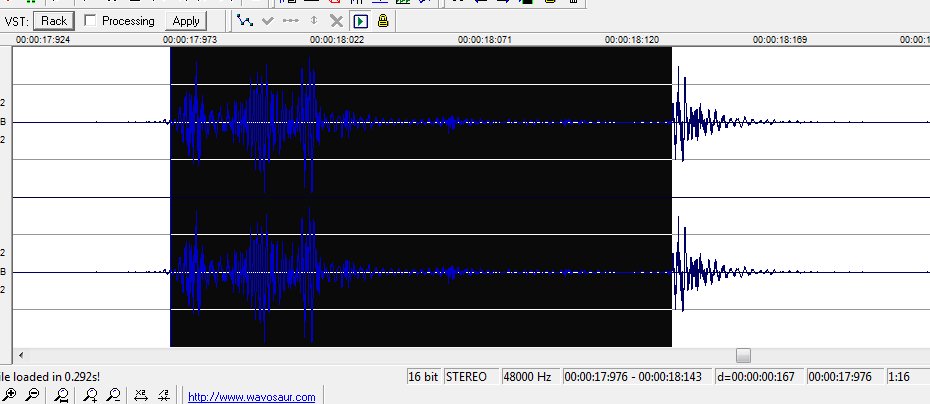
Task: Click the automation envelope icon
Action: pyautogui.click(x=244, y=21)
